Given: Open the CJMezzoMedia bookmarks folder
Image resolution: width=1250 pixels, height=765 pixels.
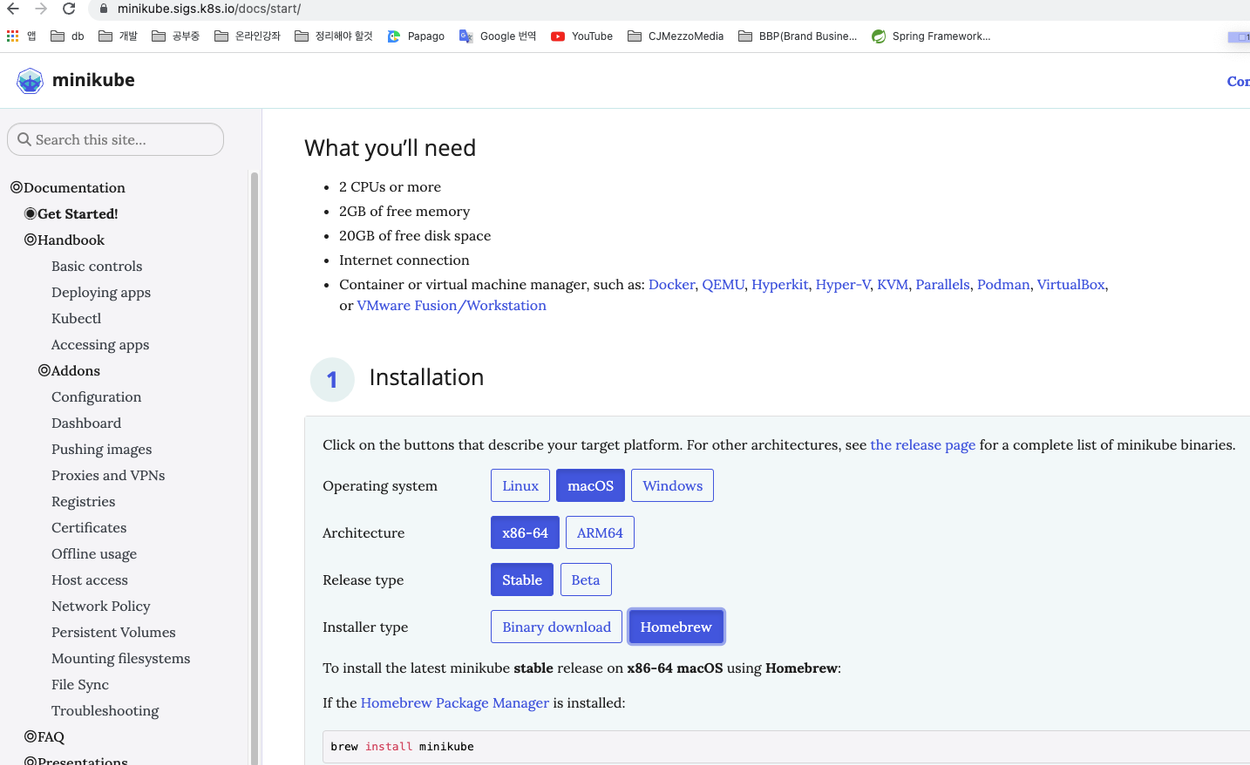Looking at the screenshot, I should 675,36.
